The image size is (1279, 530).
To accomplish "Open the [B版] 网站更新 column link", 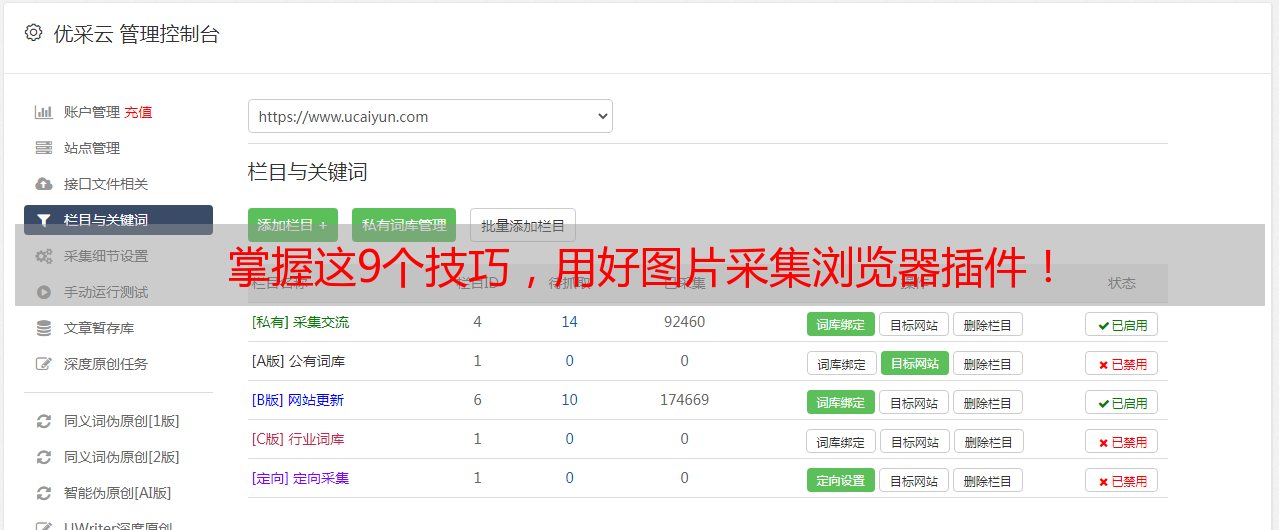I will tap(298, 400).
